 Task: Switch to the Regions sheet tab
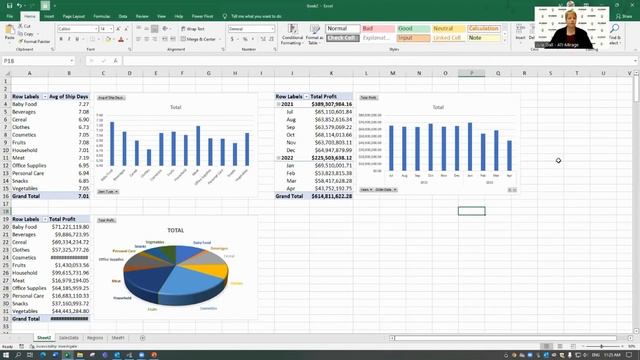[x=95, y=338]
